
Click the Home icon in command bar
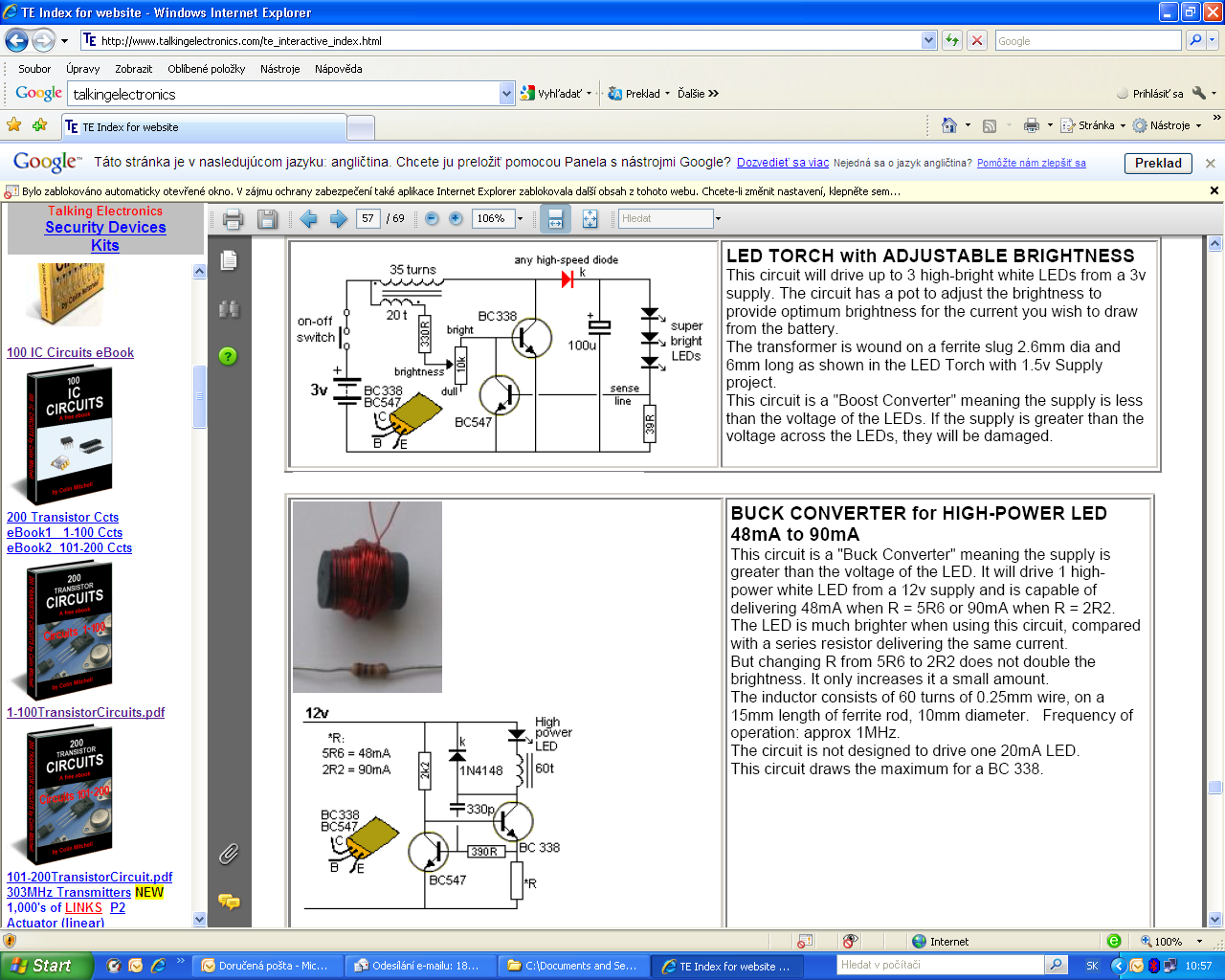point(949,125)
